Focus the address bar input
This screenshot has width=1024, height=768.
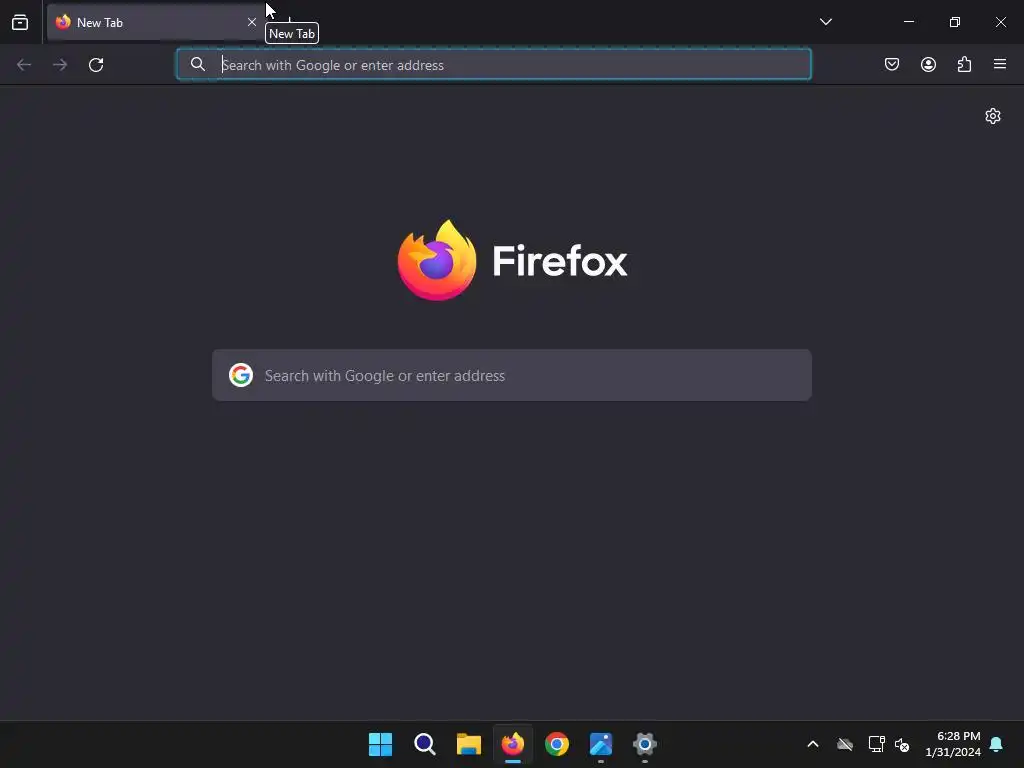pos(494,65)
